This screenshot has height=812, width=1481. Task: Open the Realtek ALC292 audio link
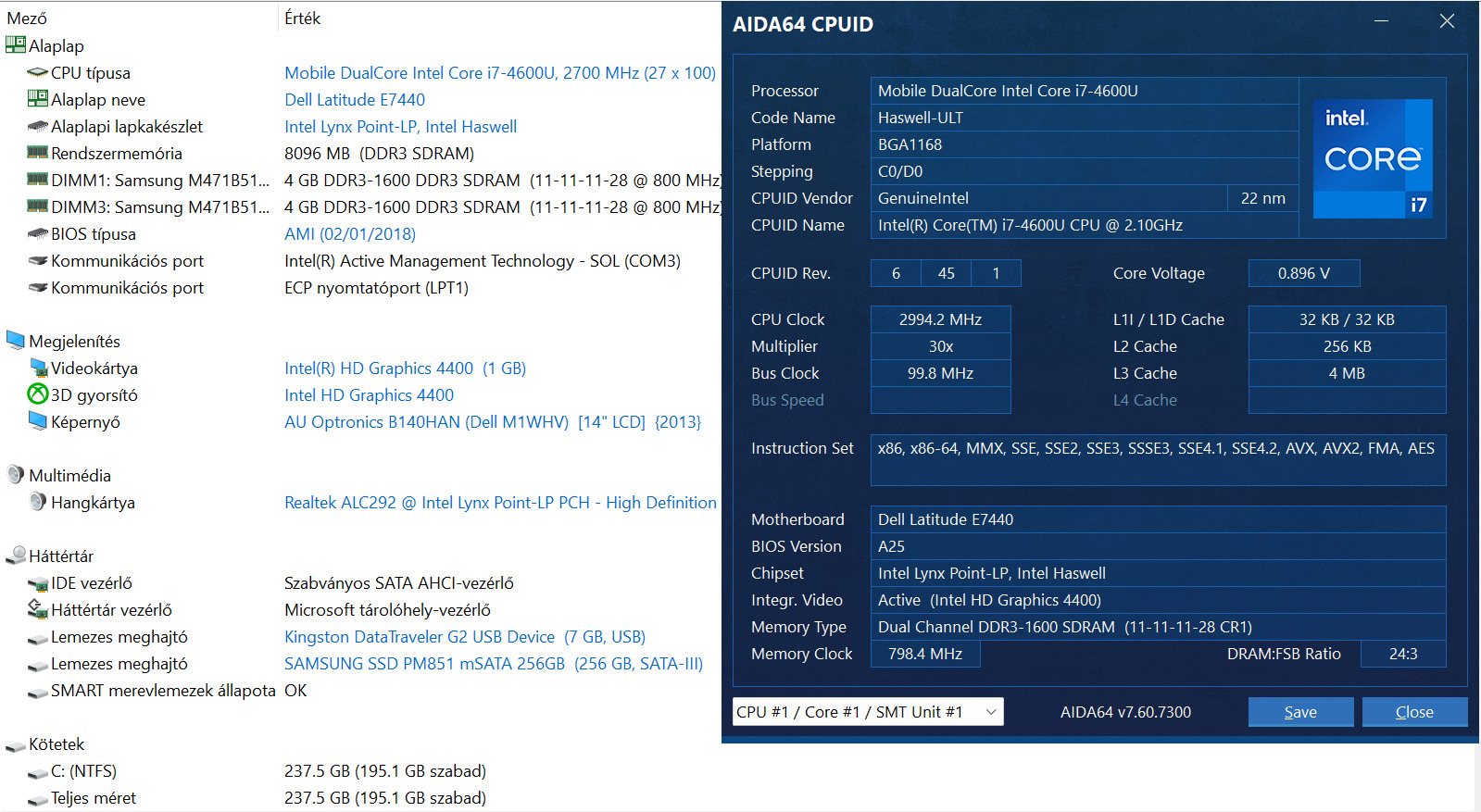tap(500, 502)
